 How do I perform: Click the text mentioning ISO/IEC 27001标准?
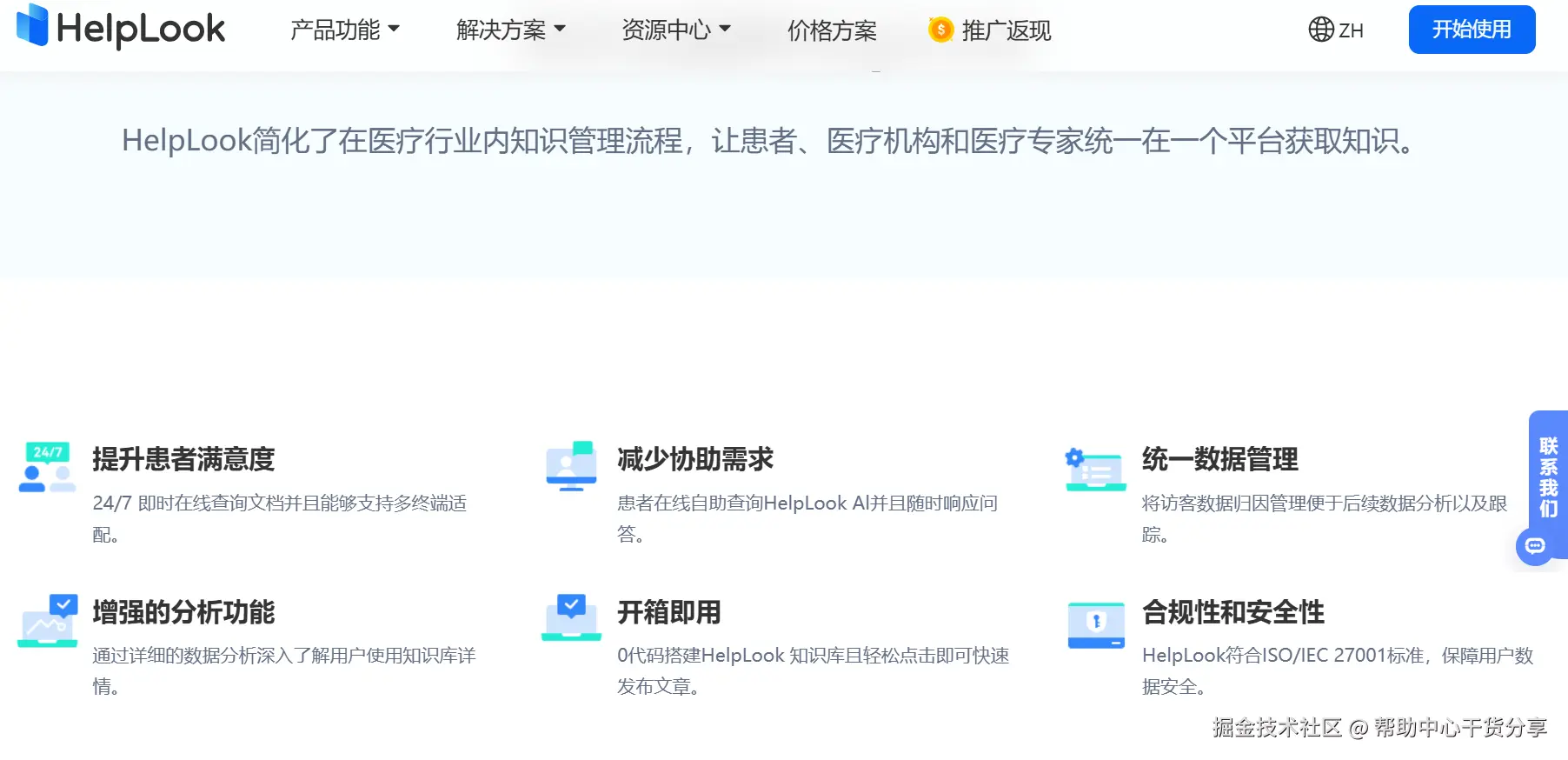click(x=1338, y=670)
